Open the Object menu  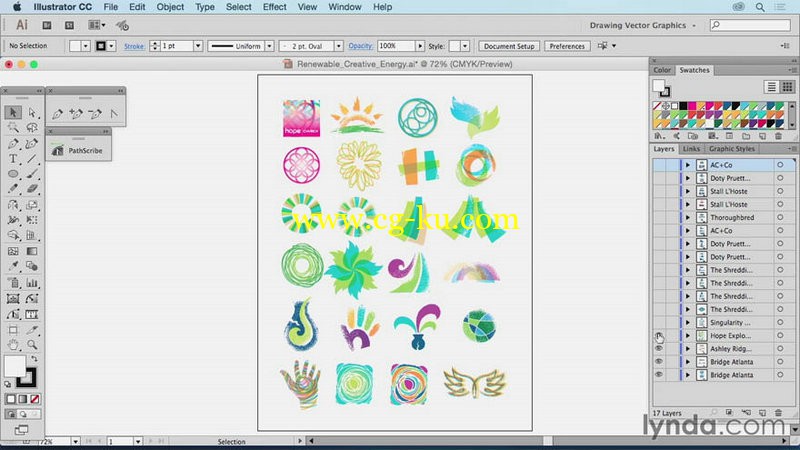(x=170, y=7)
